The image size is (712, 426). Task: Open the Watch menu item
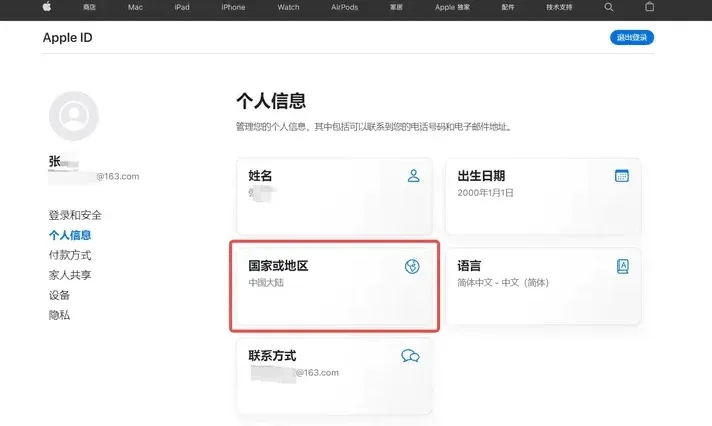tap(288, 7)
